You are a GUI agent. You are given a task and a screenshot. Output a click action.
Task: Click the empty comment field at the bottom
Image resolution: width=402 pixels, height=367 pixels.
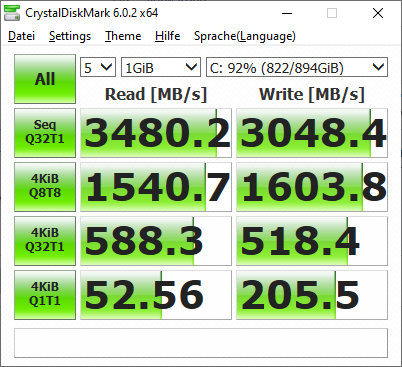(201, 343)
